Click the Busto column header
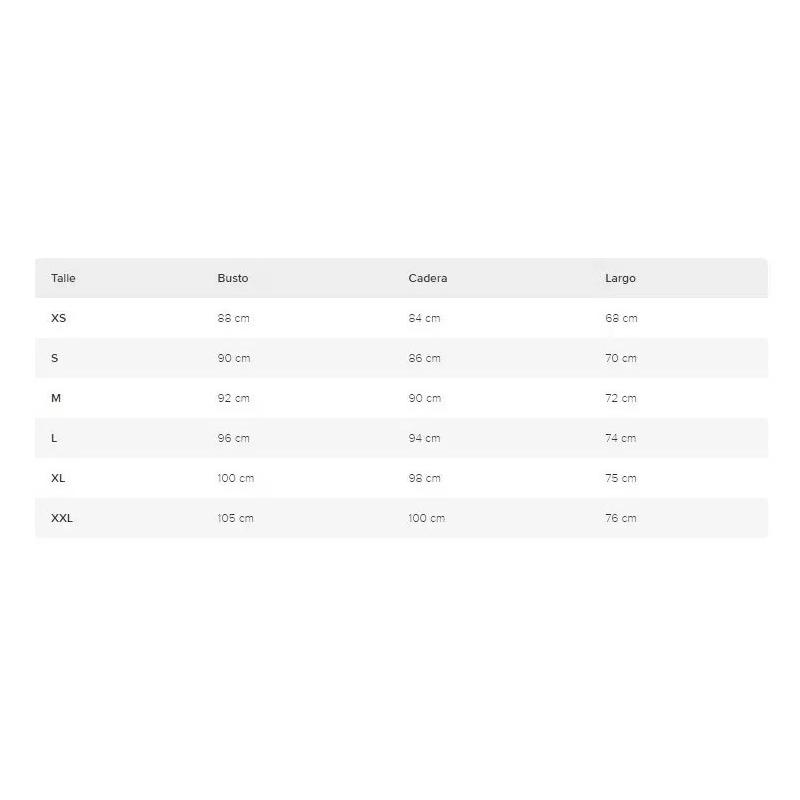The height and width of the screenshot is (800, 800). pyautogui.click(x=233, y=278)
